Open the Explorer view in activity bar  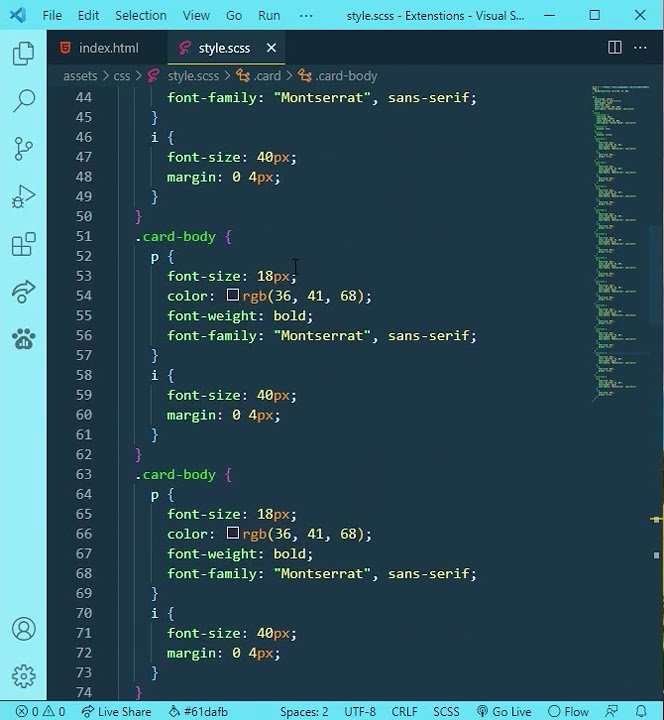pos(23,53)
